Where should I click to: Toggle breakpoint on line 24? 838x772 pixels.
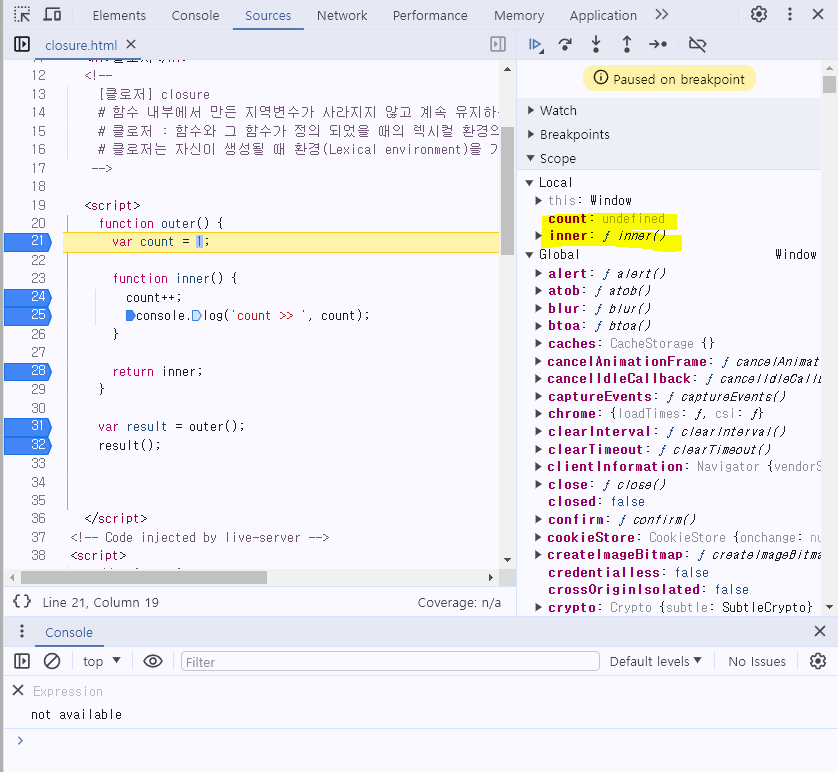tap(28, 297)
